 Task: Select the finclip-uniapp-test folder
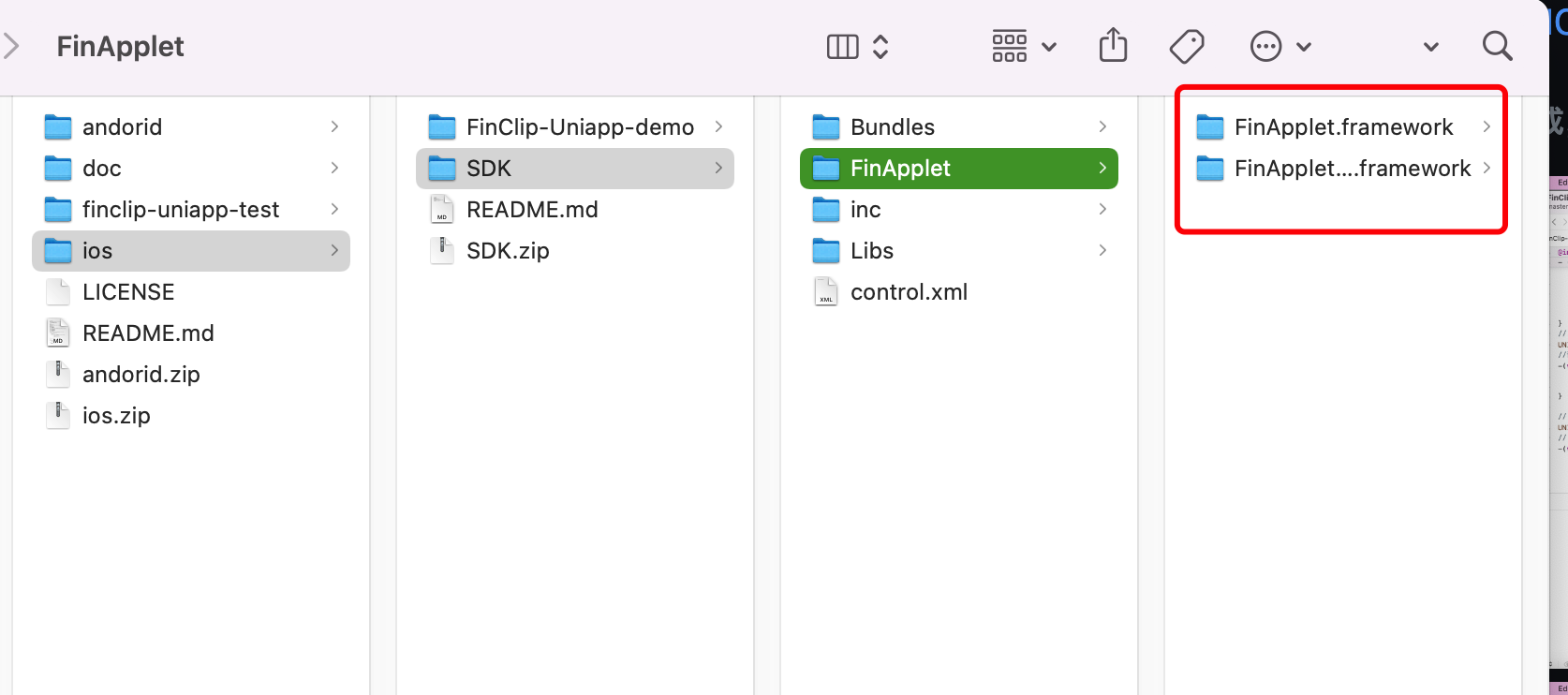(x=180, y=210)
